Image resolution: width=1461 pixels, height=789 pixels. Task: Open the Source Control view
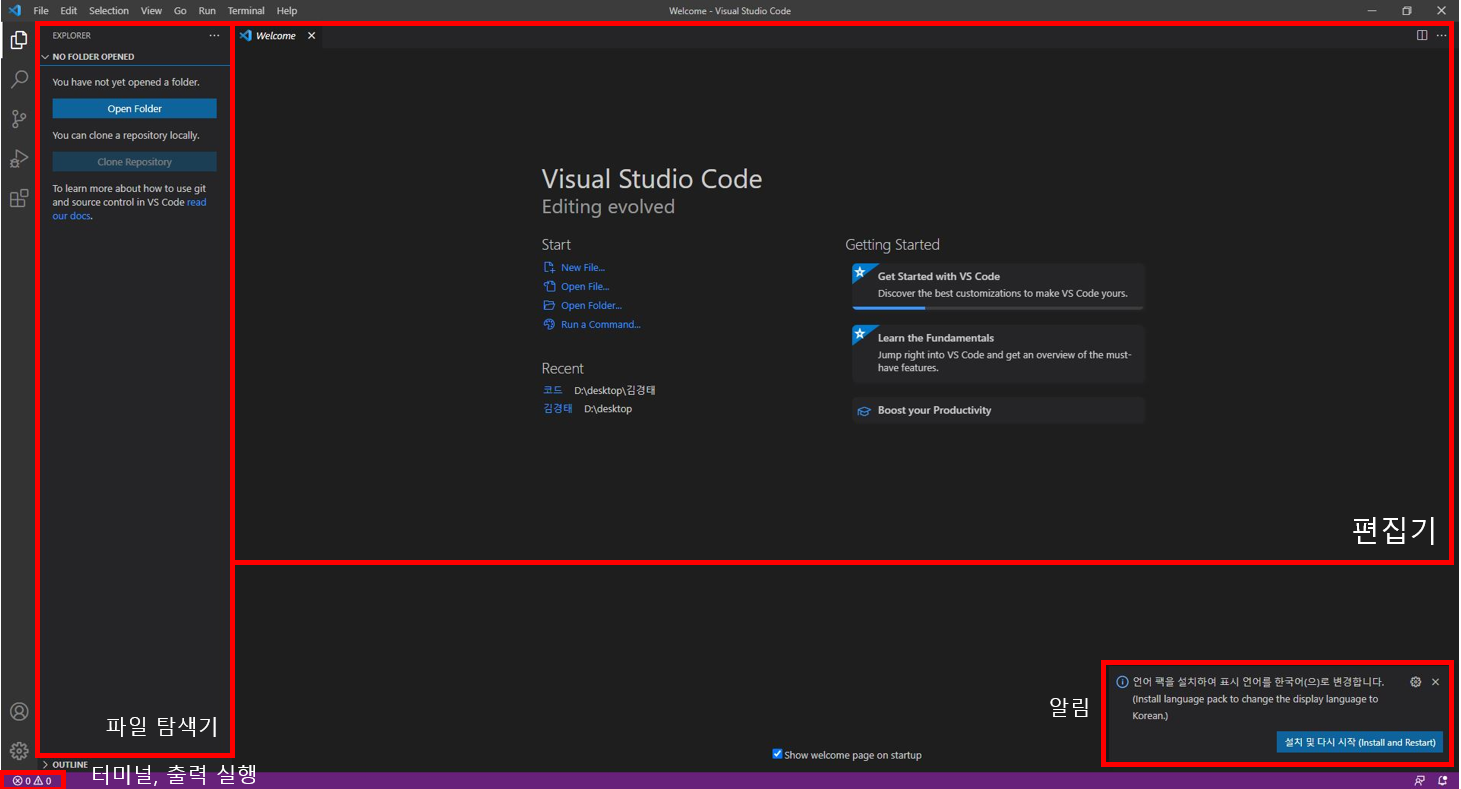(x=18, y=119)
